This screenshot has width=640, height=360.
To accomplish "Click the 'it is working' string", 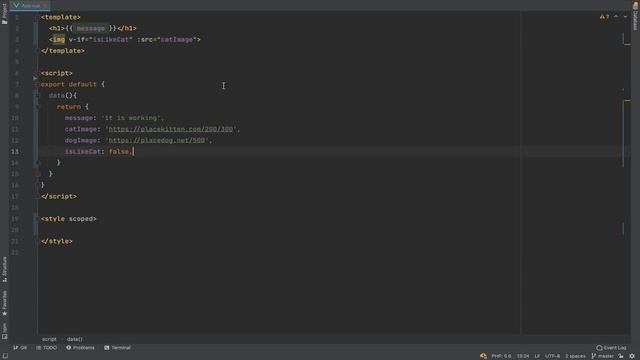I will pyautogui.click(x=131, y=118).
